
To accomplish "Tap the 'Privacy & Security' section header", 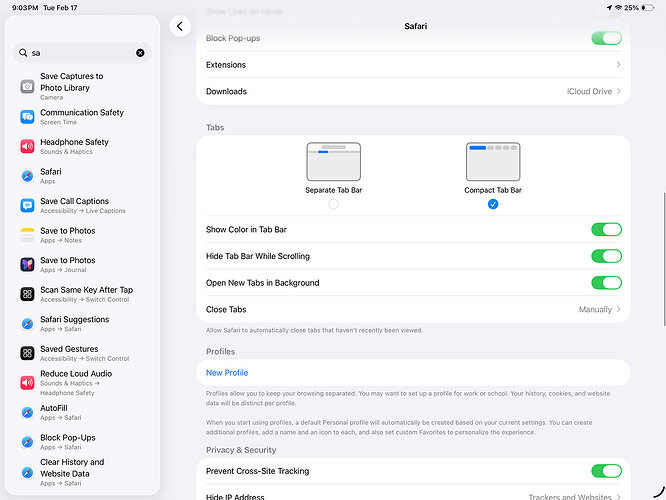I will (x=241, y=450).
